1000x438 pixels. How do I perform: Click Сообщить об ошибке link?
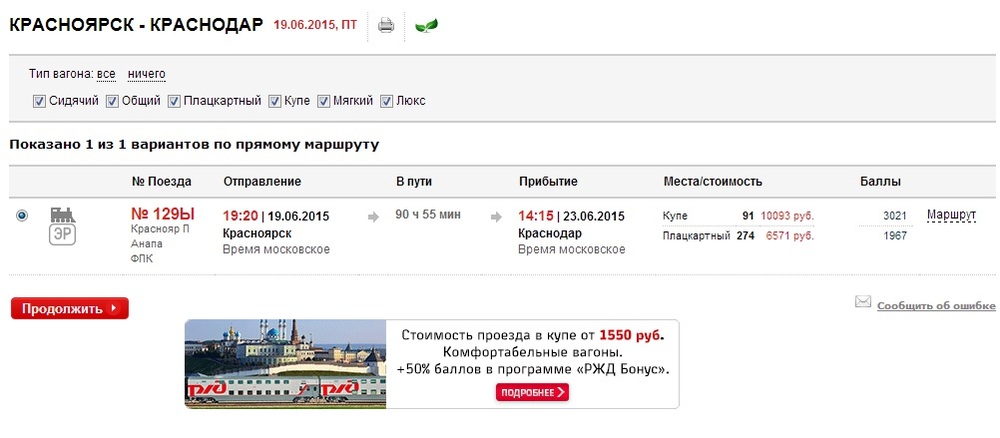click(x=936, y=306)
